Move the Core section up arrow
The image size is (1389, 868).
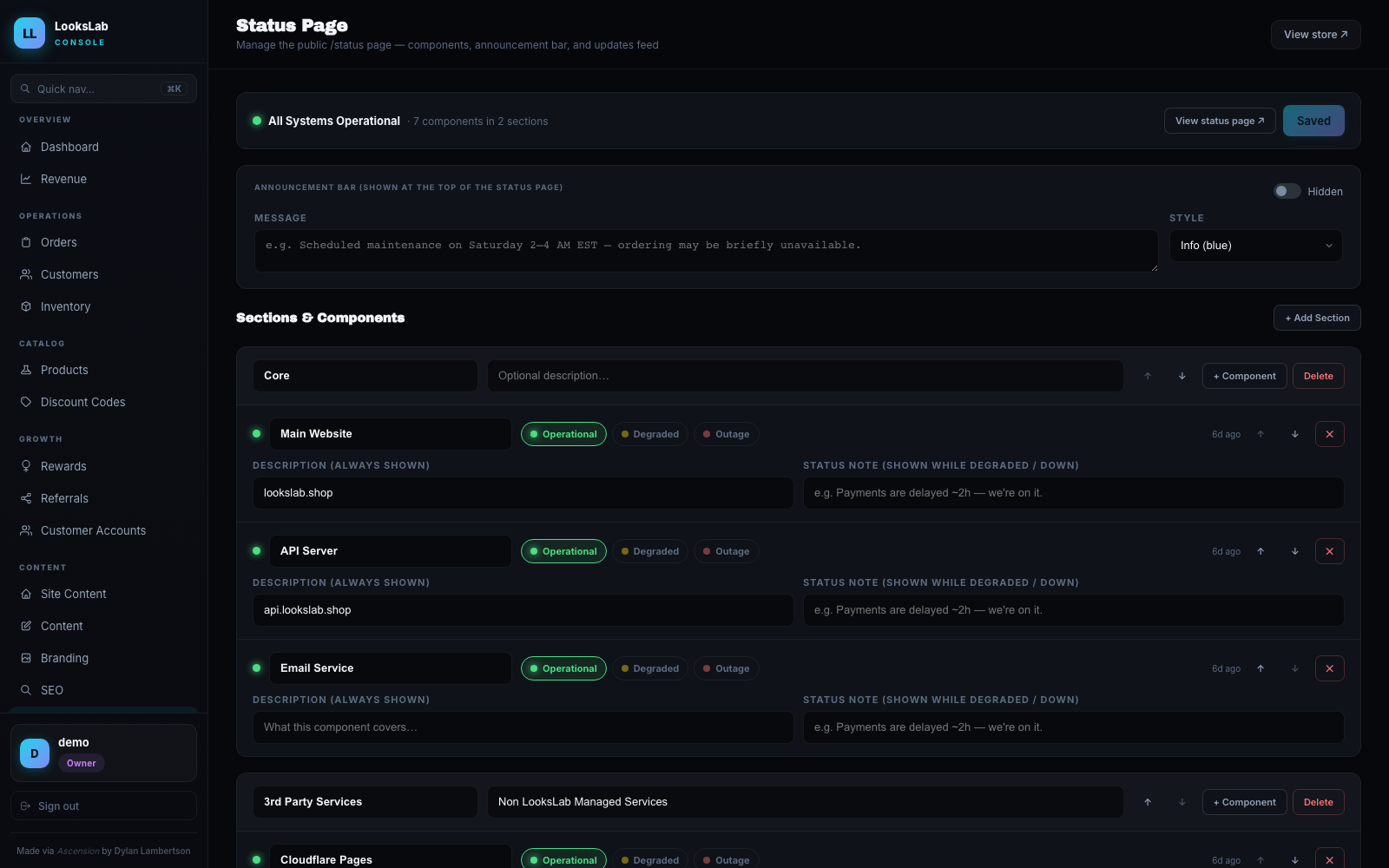coord(1148,376)
